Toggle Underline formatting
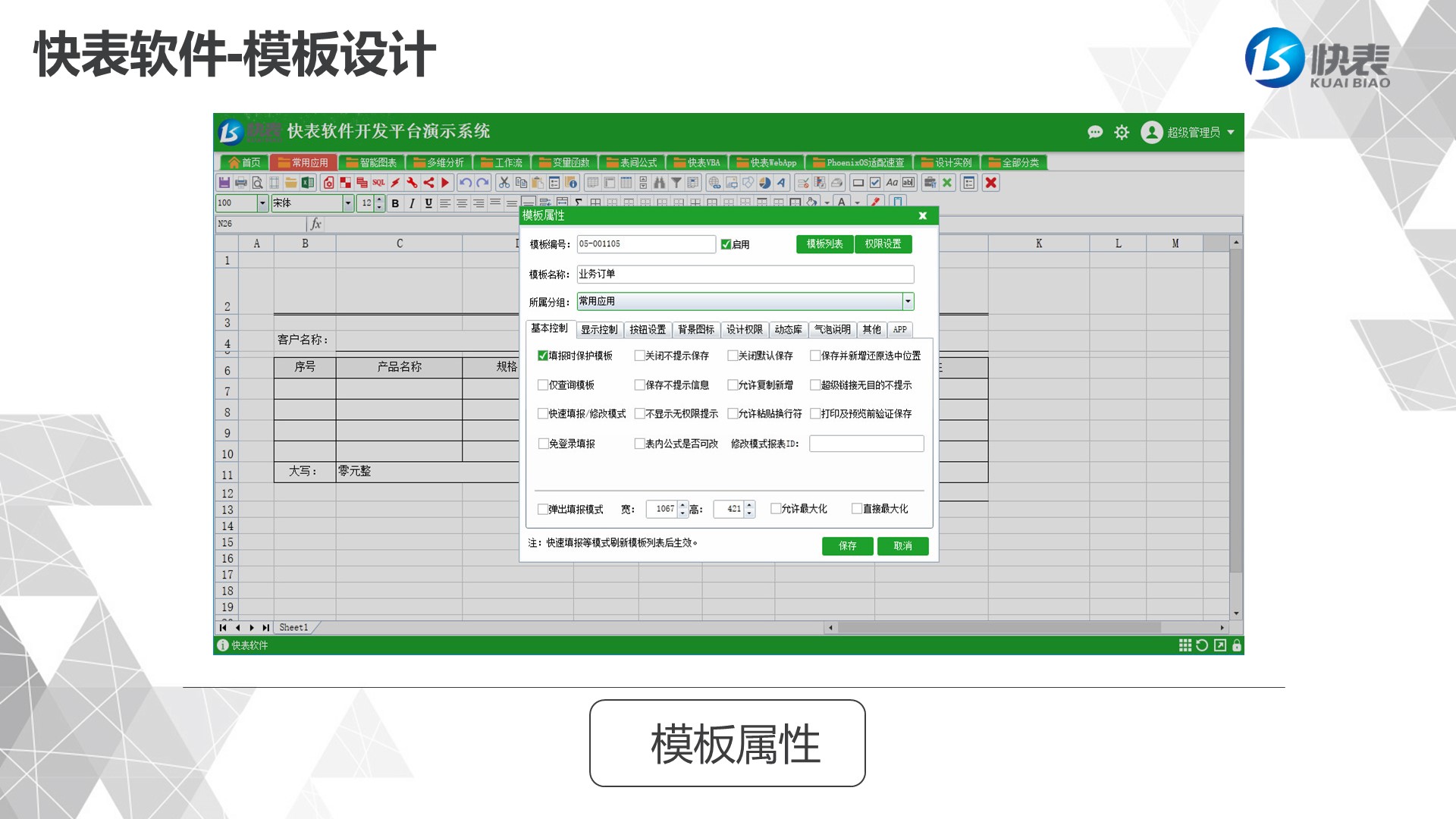 (428, 203)
